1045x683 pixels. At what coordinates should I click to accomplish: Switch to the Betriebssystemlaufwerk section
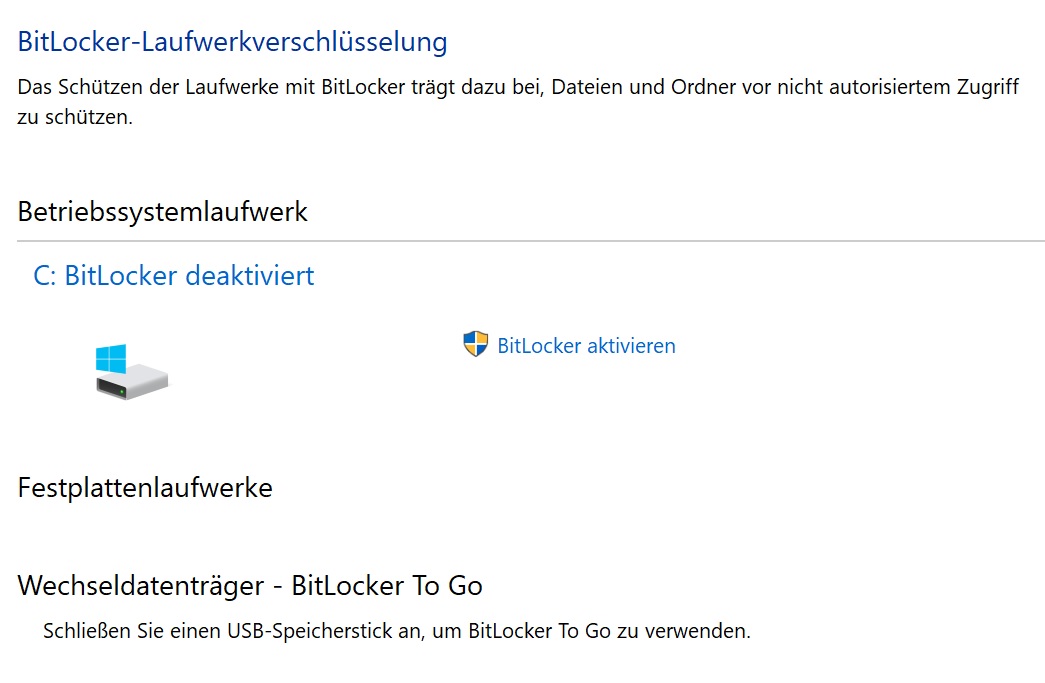[x=163, y=212]
